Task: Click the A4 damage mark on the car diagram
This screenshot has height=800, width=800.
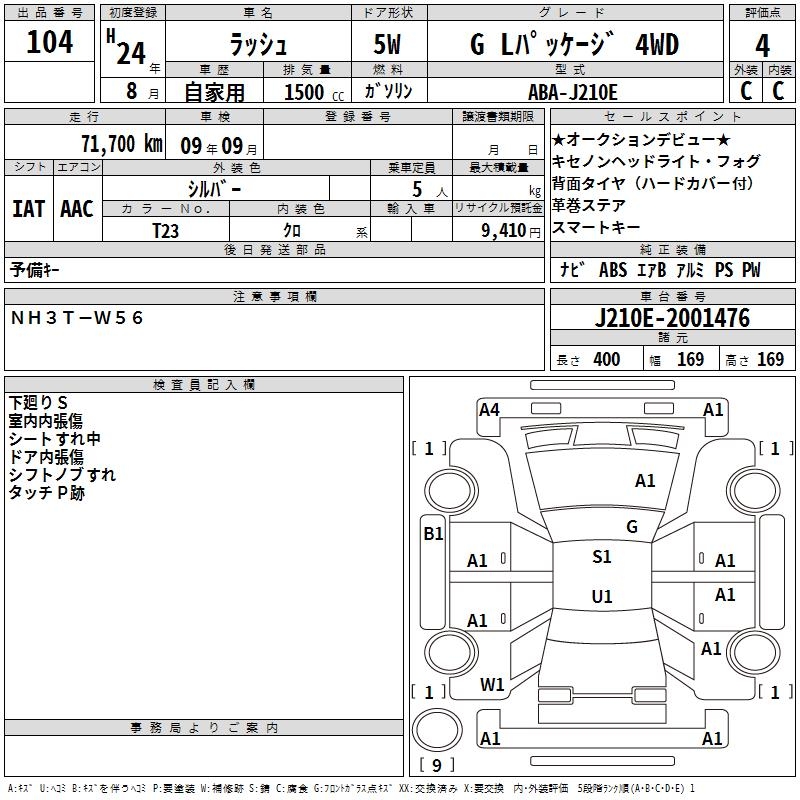Action: click(x=489, y=409)
